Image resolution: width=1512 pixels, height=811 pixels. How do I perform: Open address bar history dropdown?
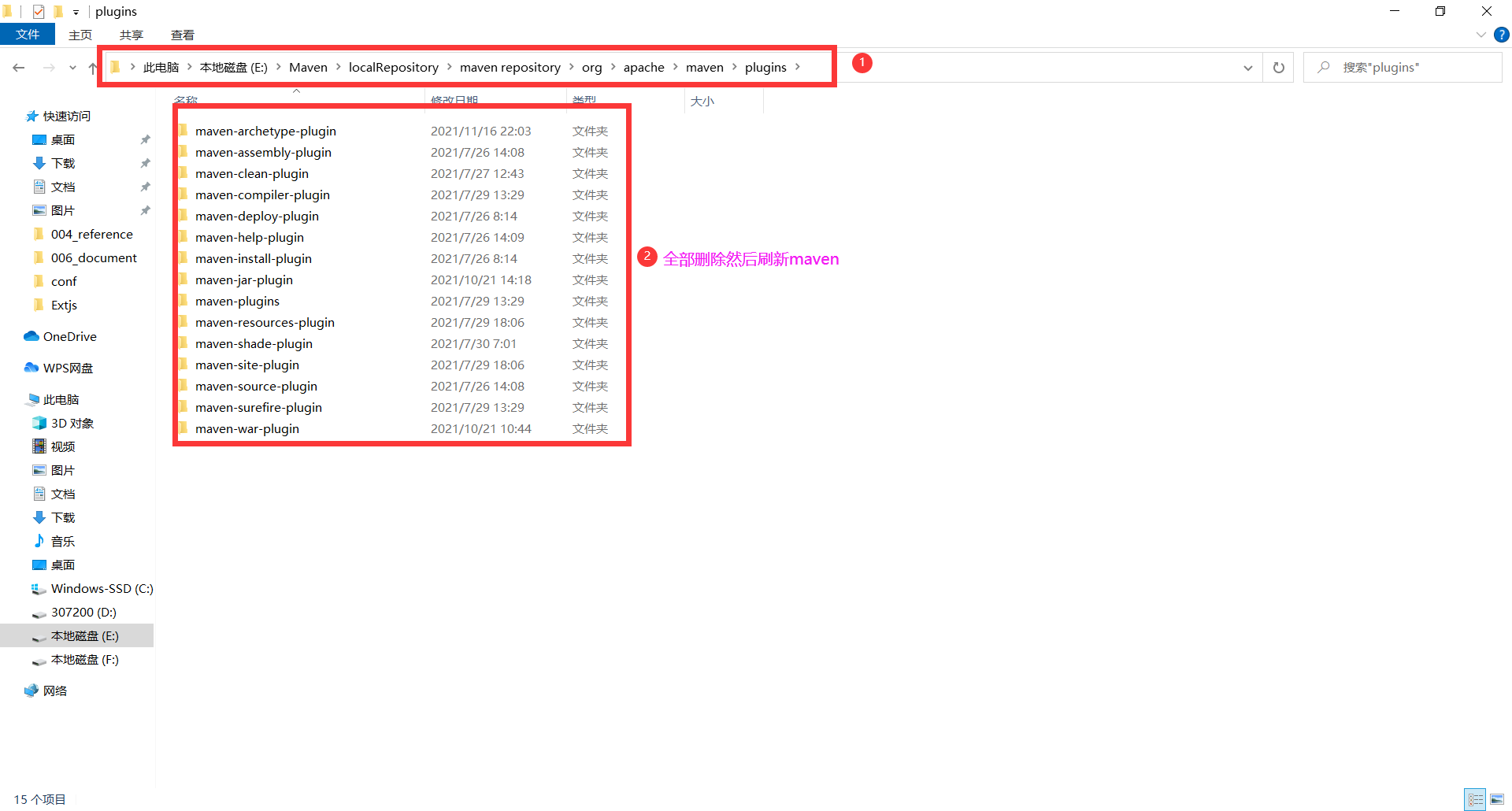[x=1248, y=68]
